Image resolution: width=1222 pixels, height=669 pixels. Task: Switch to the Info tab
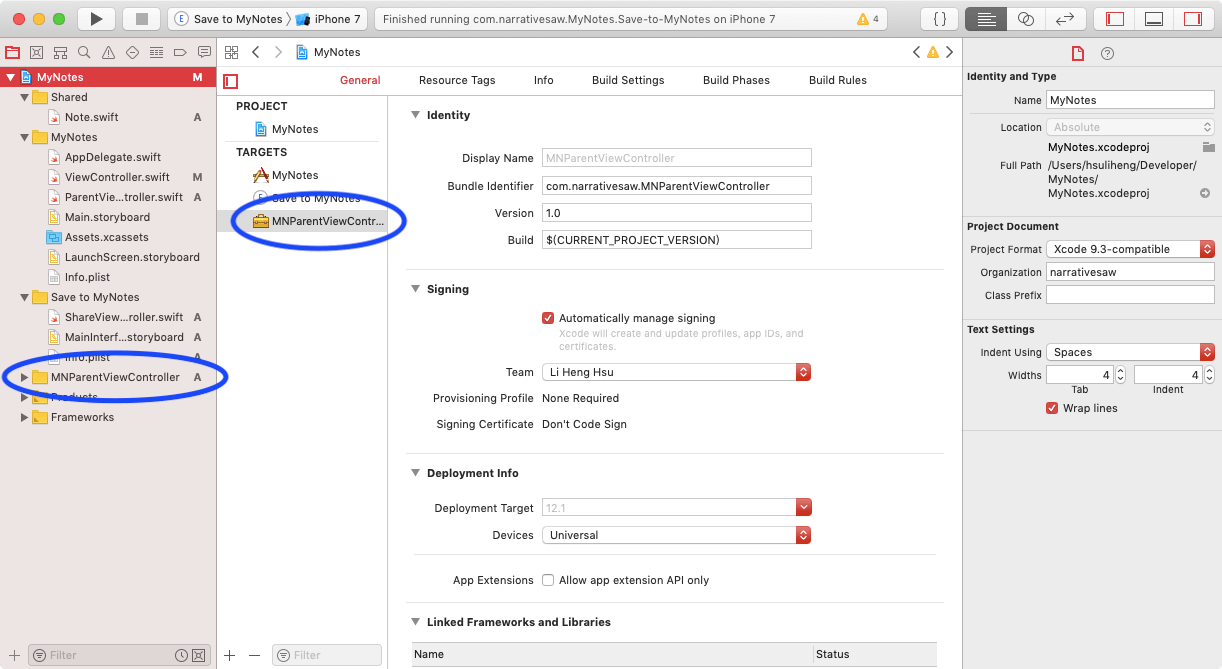[544, 80]
